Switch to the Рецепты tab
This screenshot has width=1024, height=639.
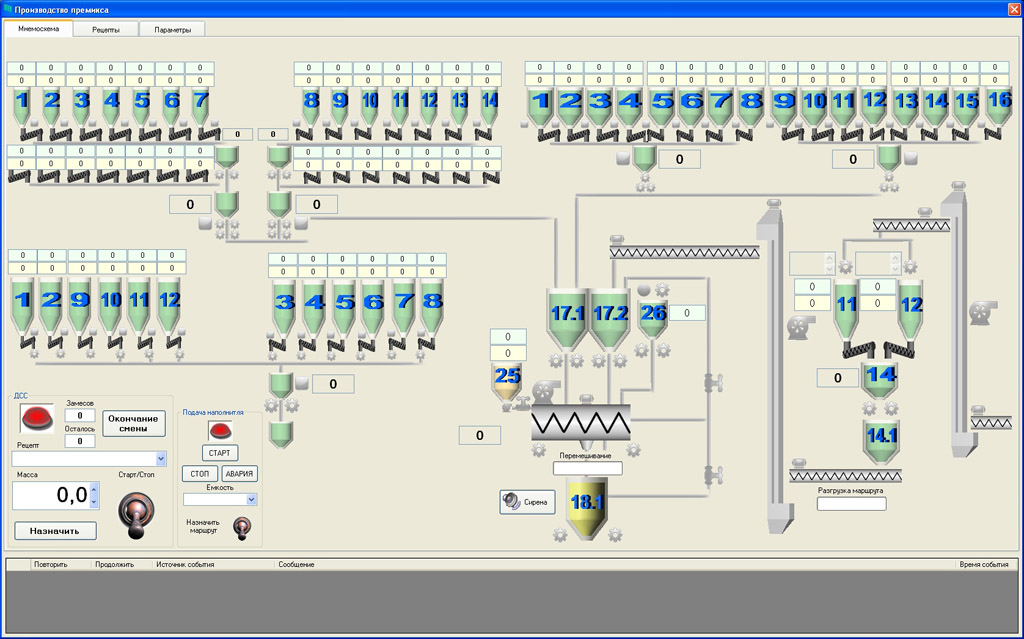point(106,29)
